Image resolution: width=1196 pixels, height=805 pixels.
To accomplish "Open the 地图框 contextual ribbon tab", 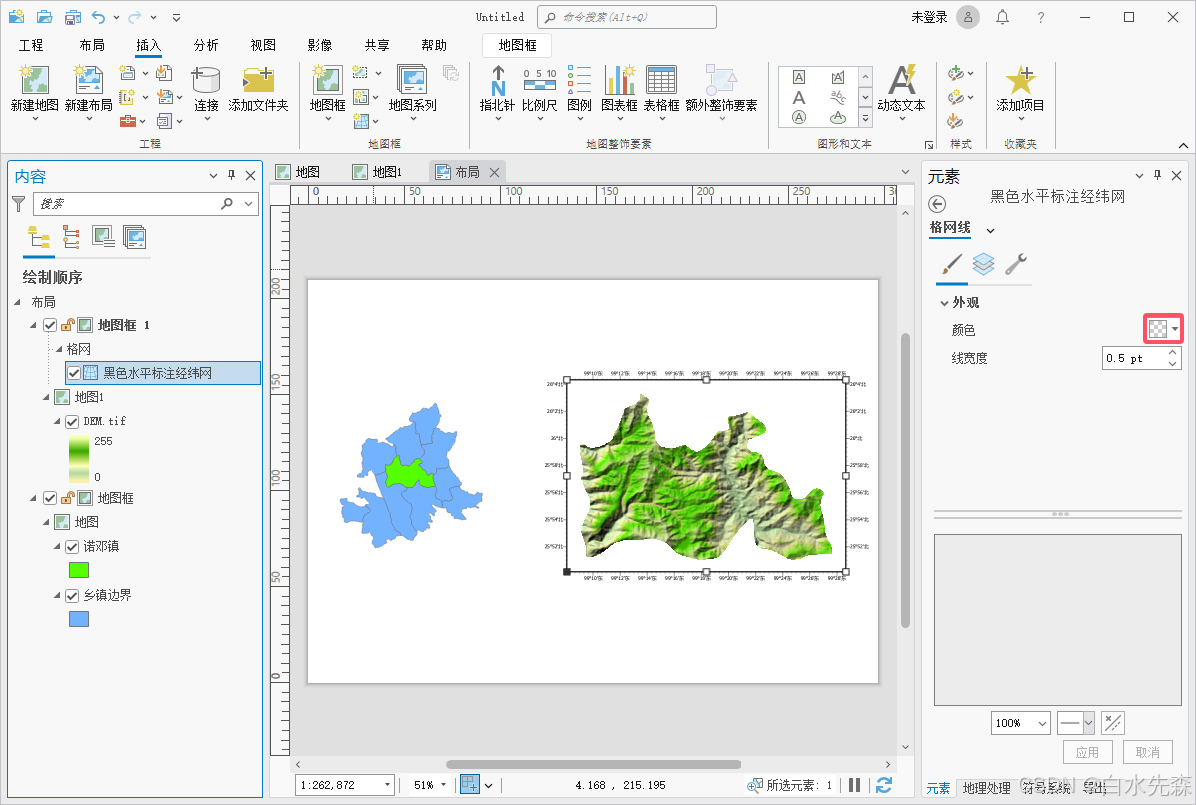I will (x=517, y=45).
